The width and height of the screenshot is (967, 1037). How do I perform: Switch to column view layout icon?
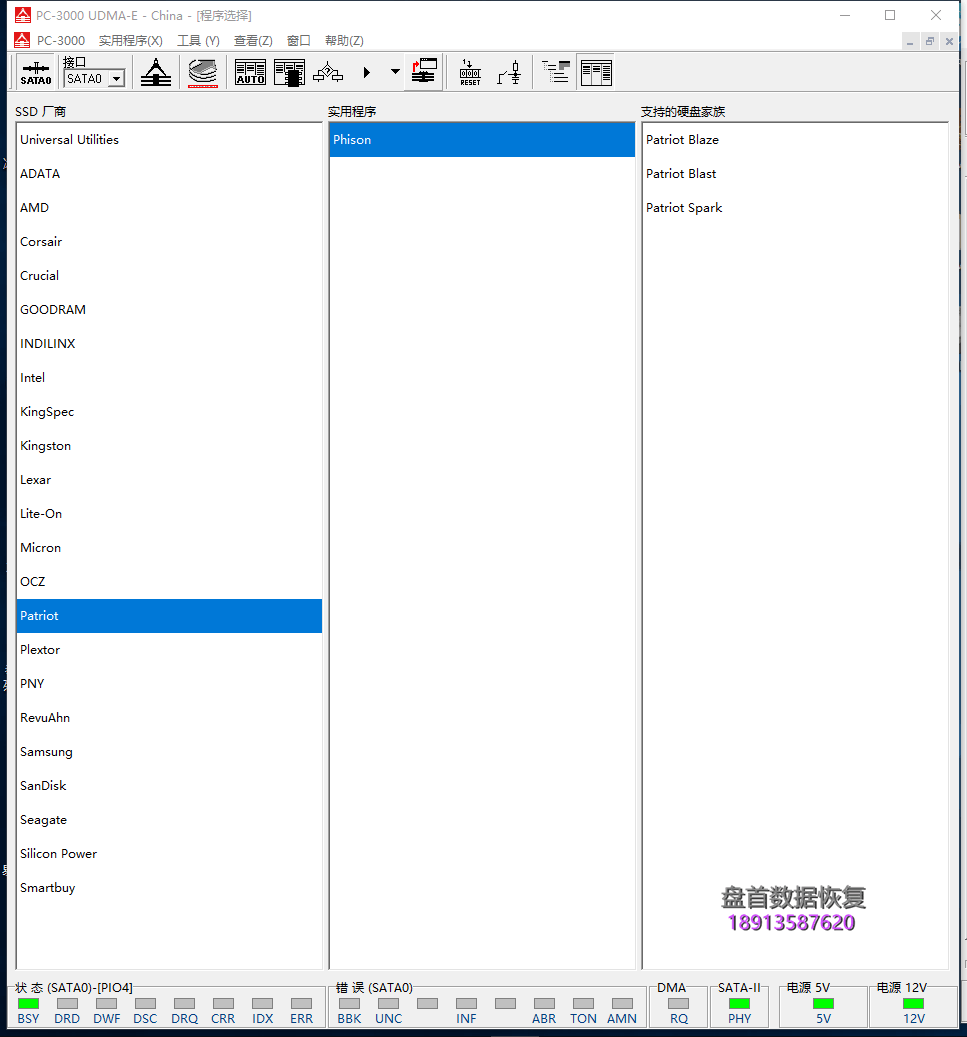[596, 73]
